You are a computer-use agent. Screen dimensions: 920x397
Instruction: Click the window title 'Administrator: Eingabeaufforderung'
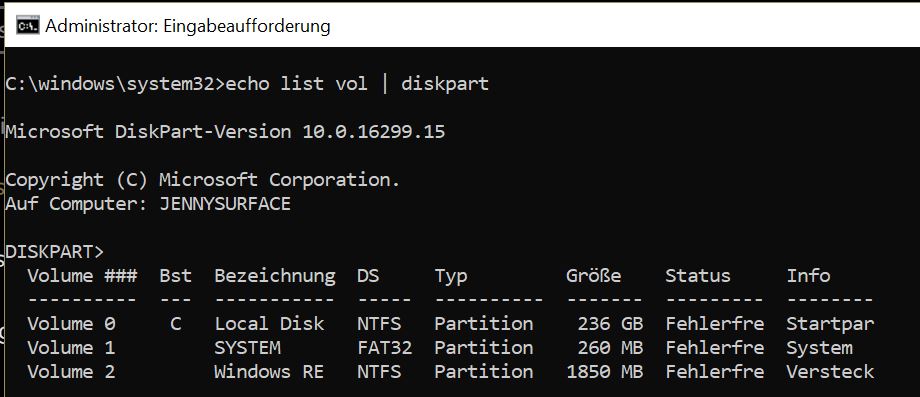[188, 26]
